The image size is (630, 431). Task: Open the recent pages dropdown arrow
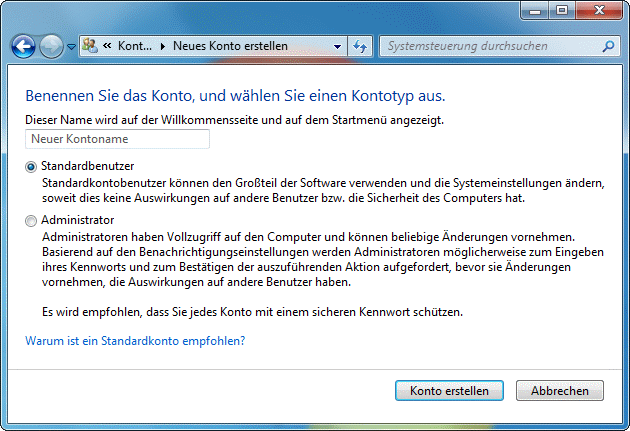click(x=72, y=47)
